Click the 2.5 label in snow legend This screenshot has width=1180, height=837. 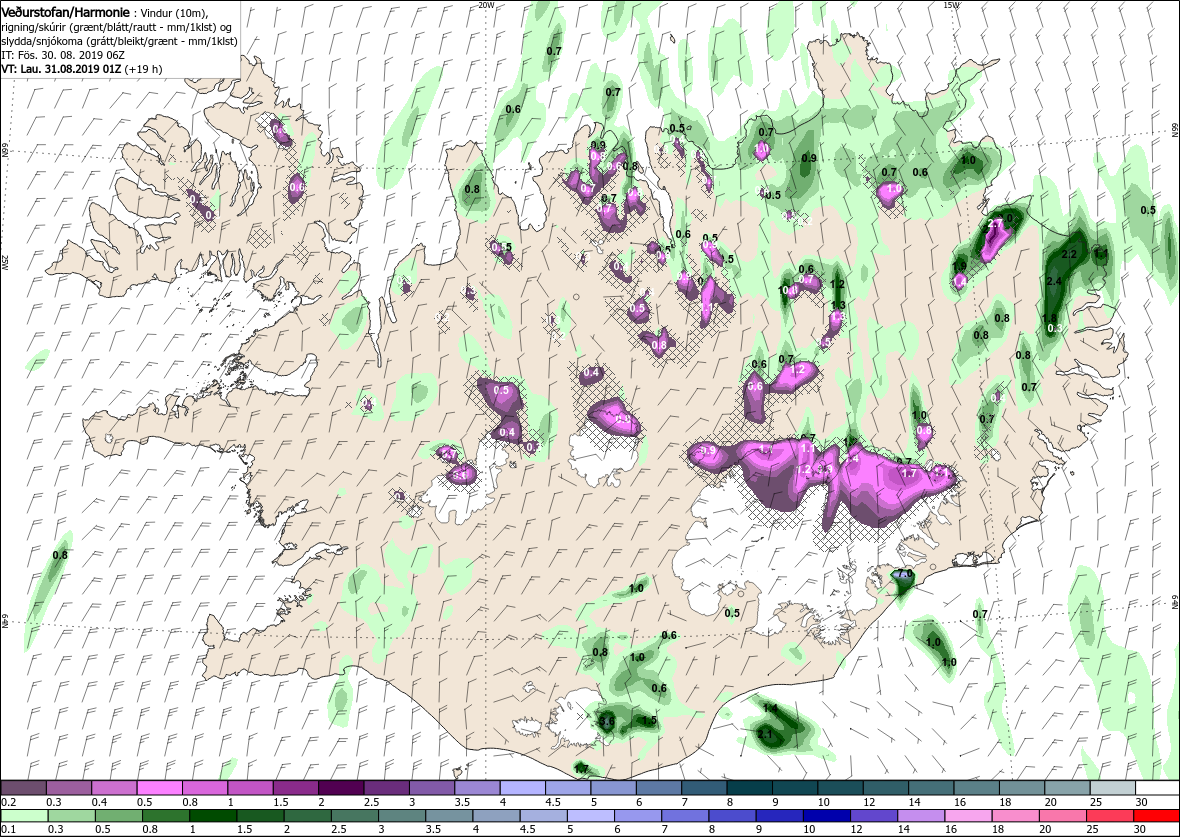tap(371, 802)
